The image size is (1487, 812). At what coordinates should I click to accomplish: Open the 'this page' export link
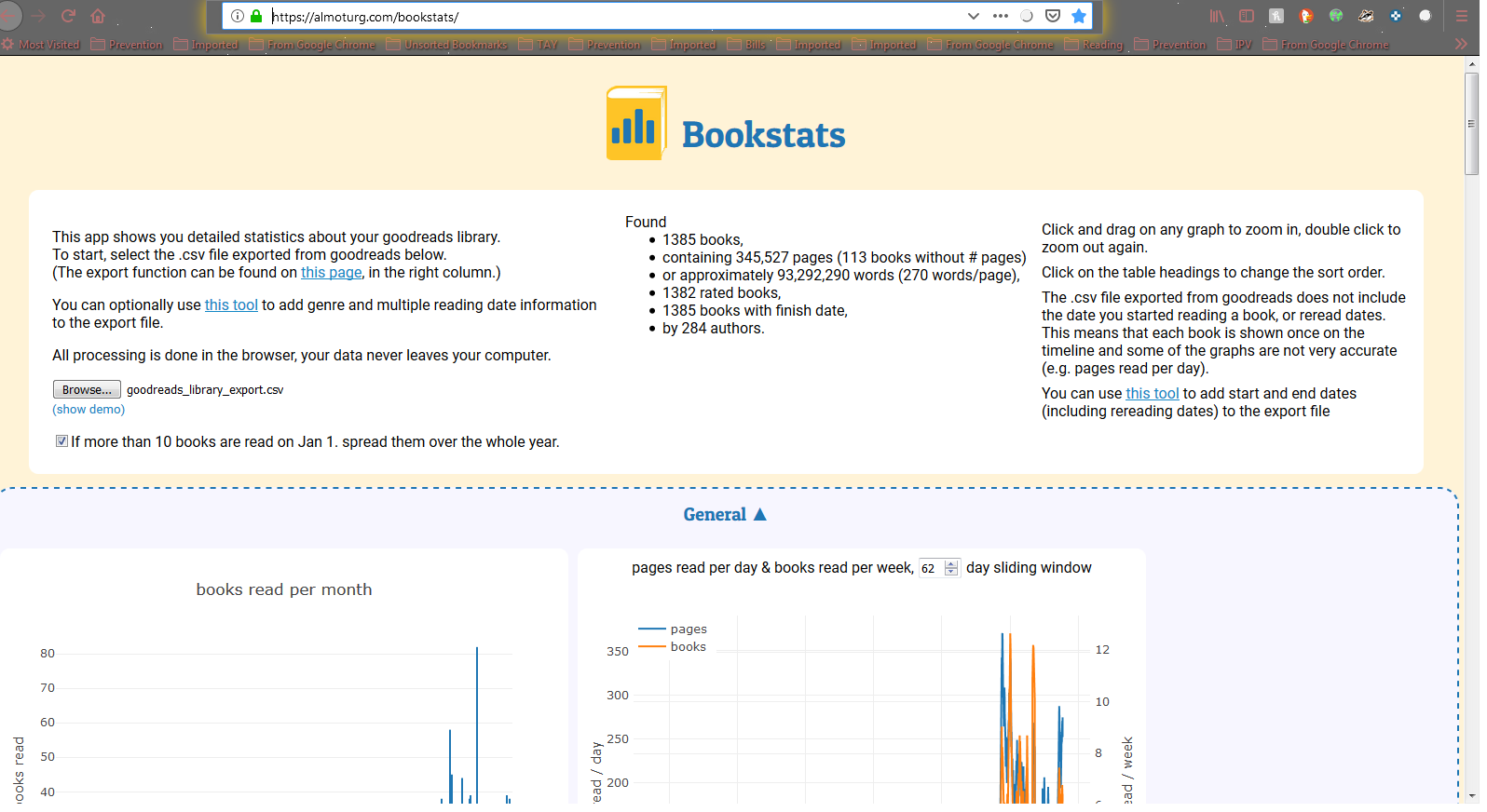332,273
